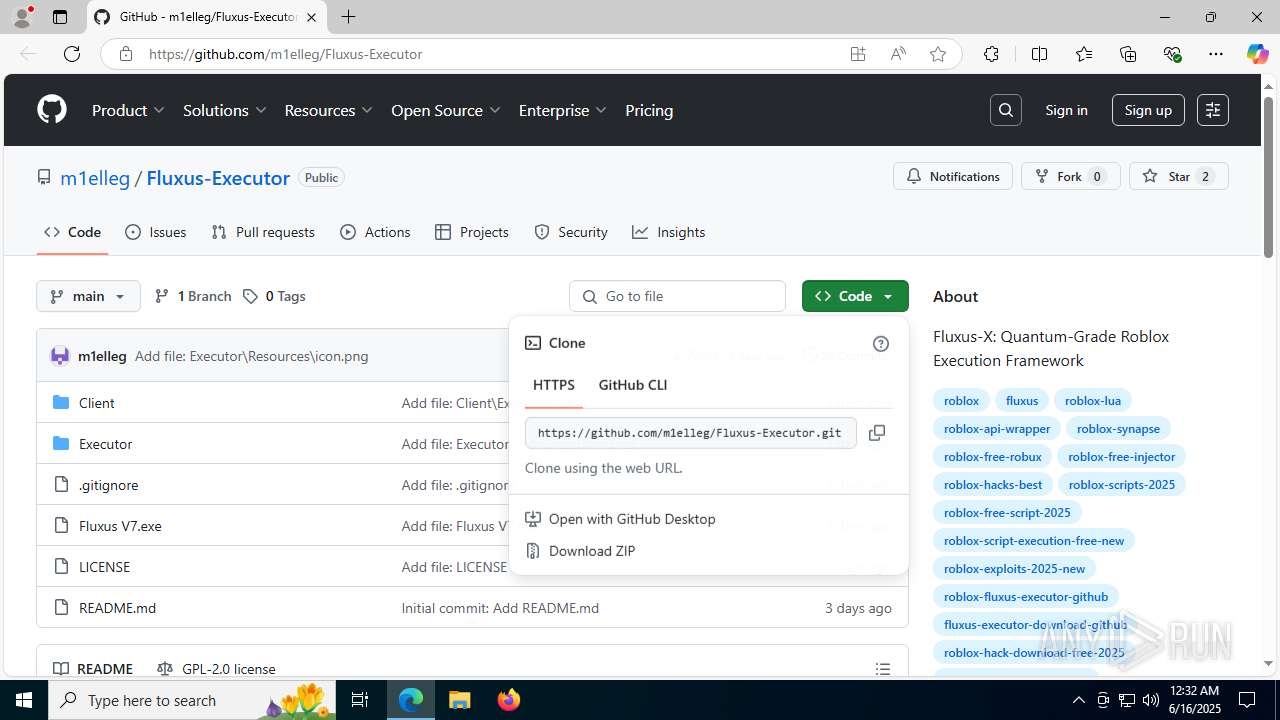Fork the repository
Viewport: 1280px width, 720px height.
tap(1070, 176)
